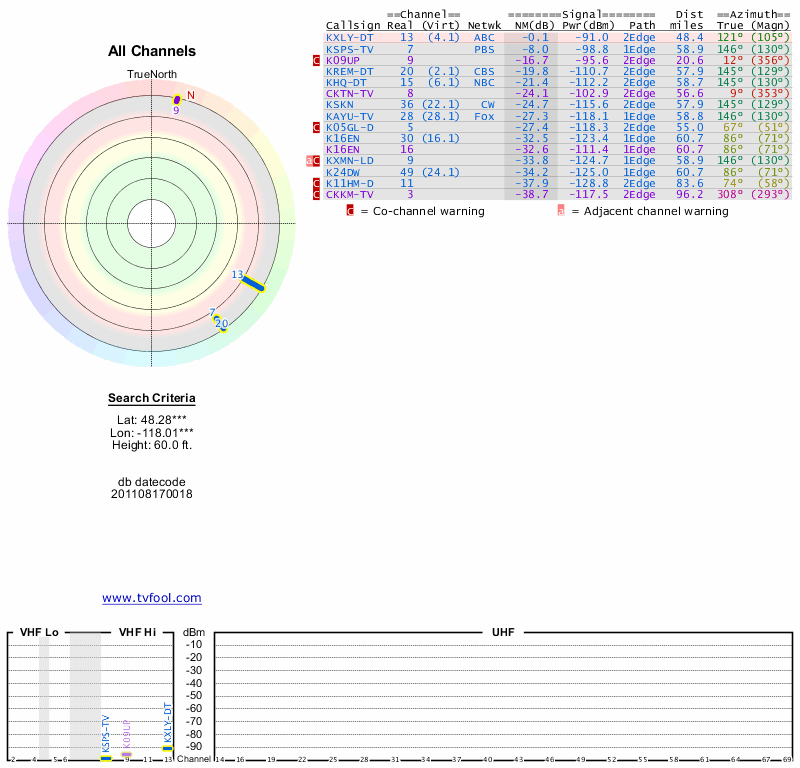This screenshot has height=768, width=800.
Task: Click the All Channels title above the radar
Action: [x=152, y=51]
